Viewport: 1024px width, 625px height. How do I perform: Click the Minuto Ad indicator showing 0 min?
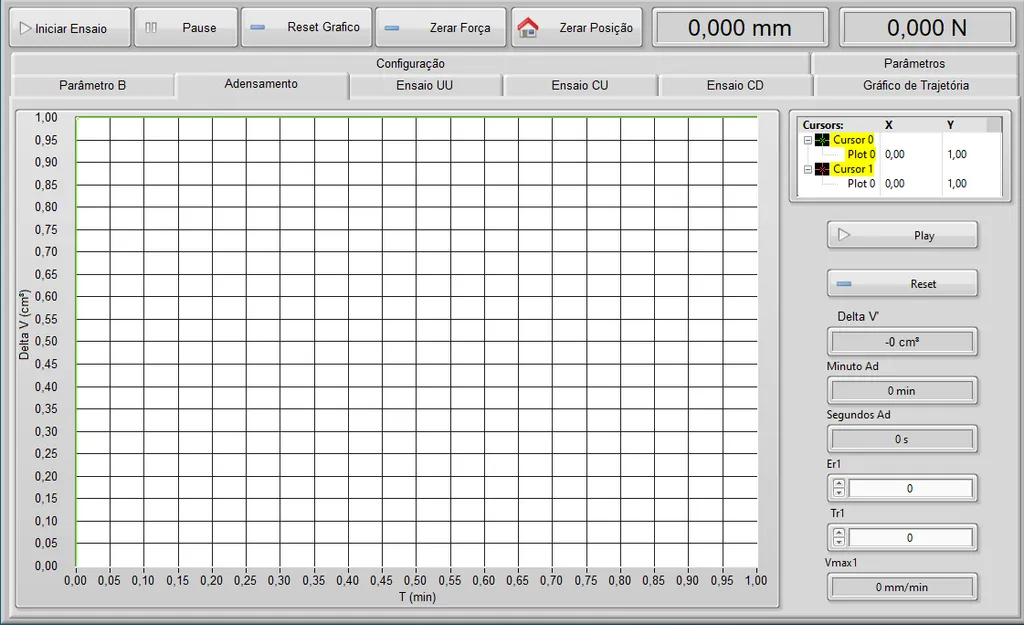pos(902,391)
